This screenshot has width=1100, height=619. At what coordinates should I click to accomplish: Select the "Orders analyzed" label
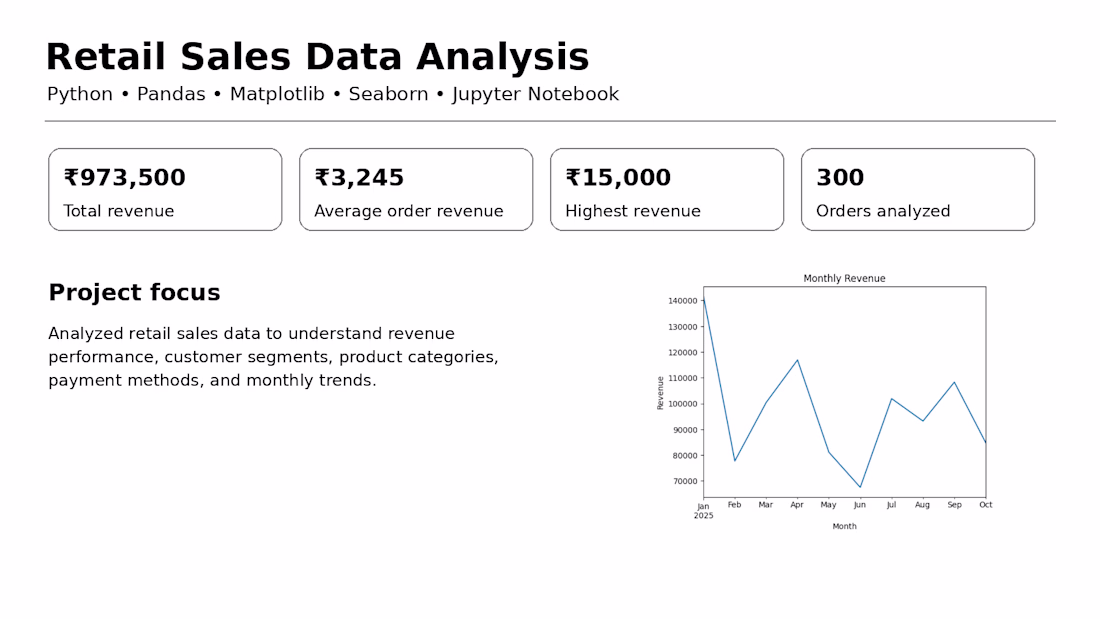(x=883, y=211)
